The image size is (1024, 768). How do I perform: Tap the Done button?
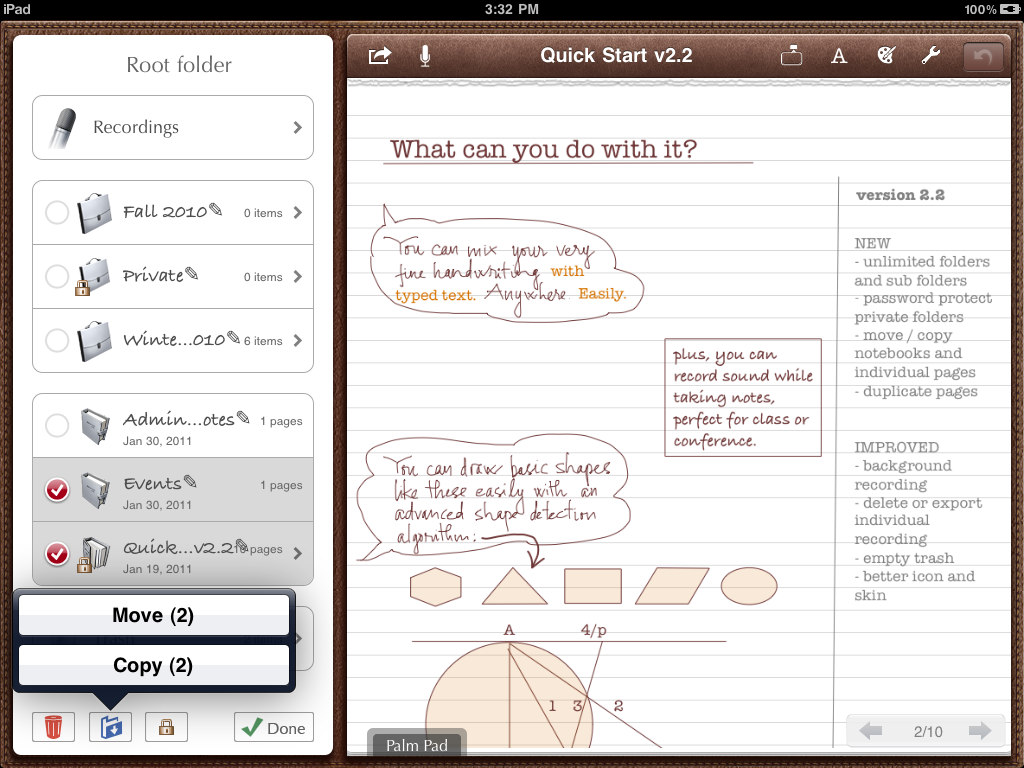274,728
